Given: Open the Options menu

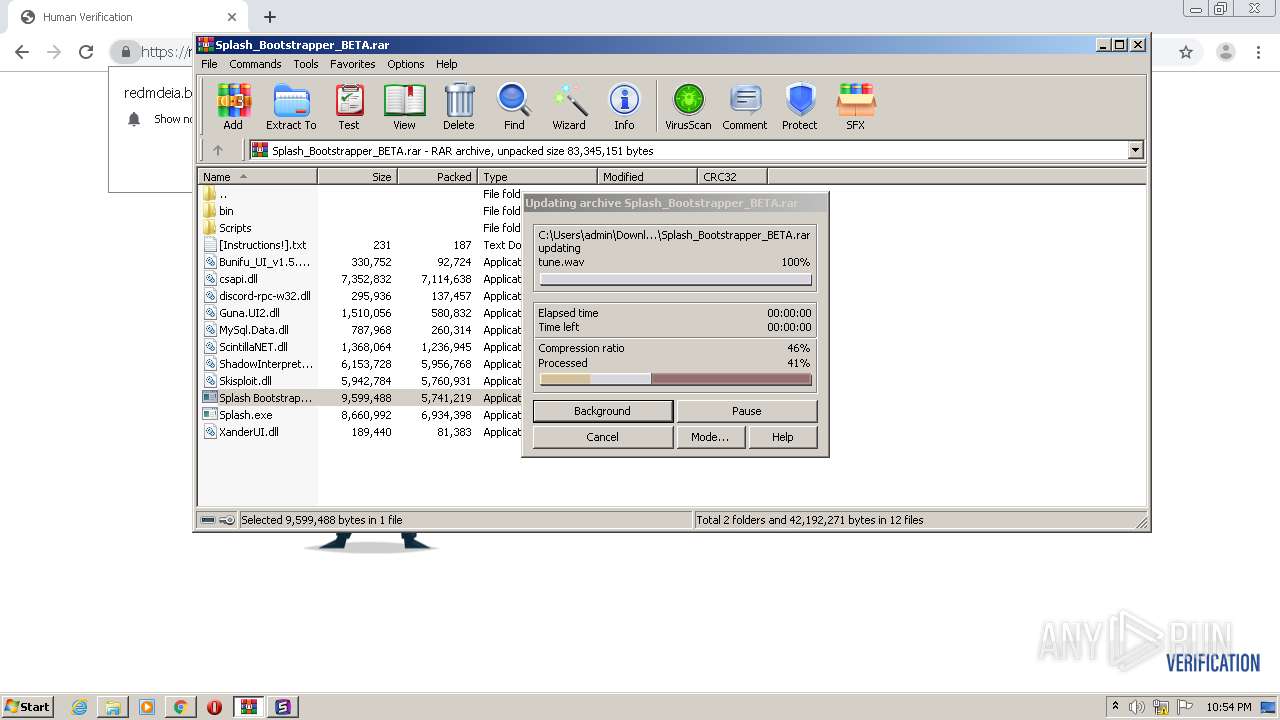Looking at the screenshot, I should (406, 64).
